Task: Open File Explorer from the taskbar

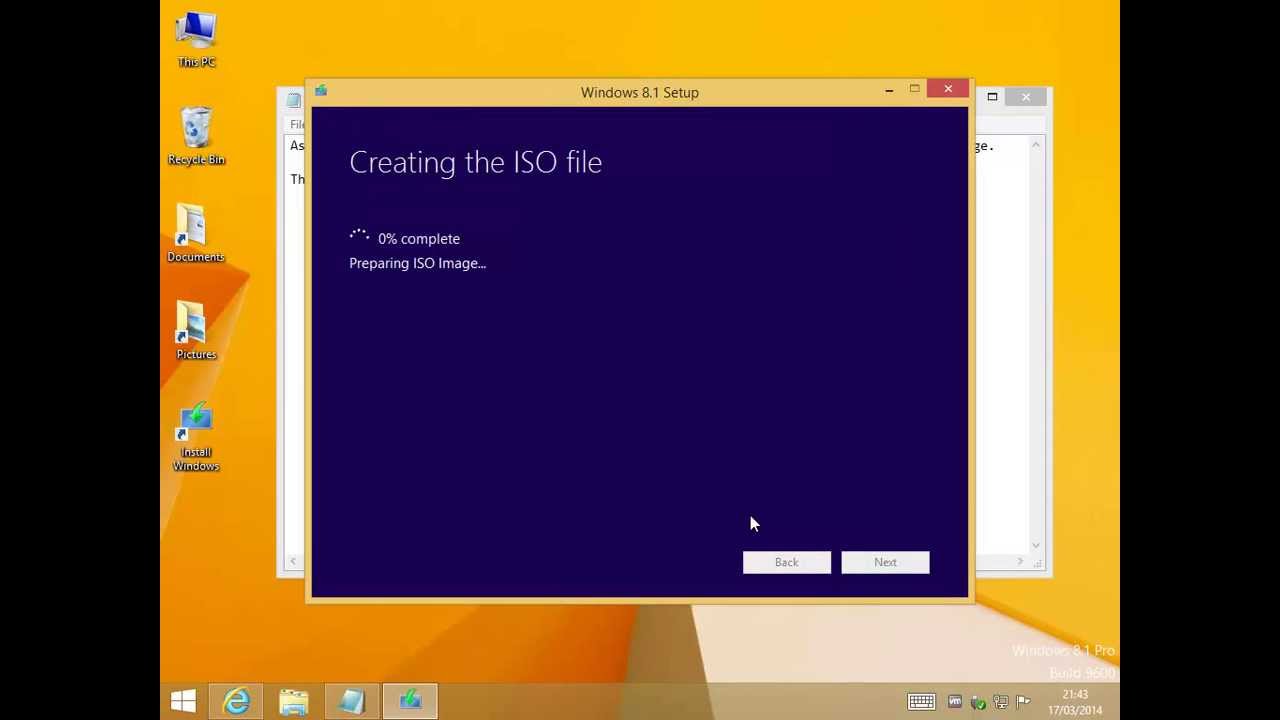Action: 294,701
